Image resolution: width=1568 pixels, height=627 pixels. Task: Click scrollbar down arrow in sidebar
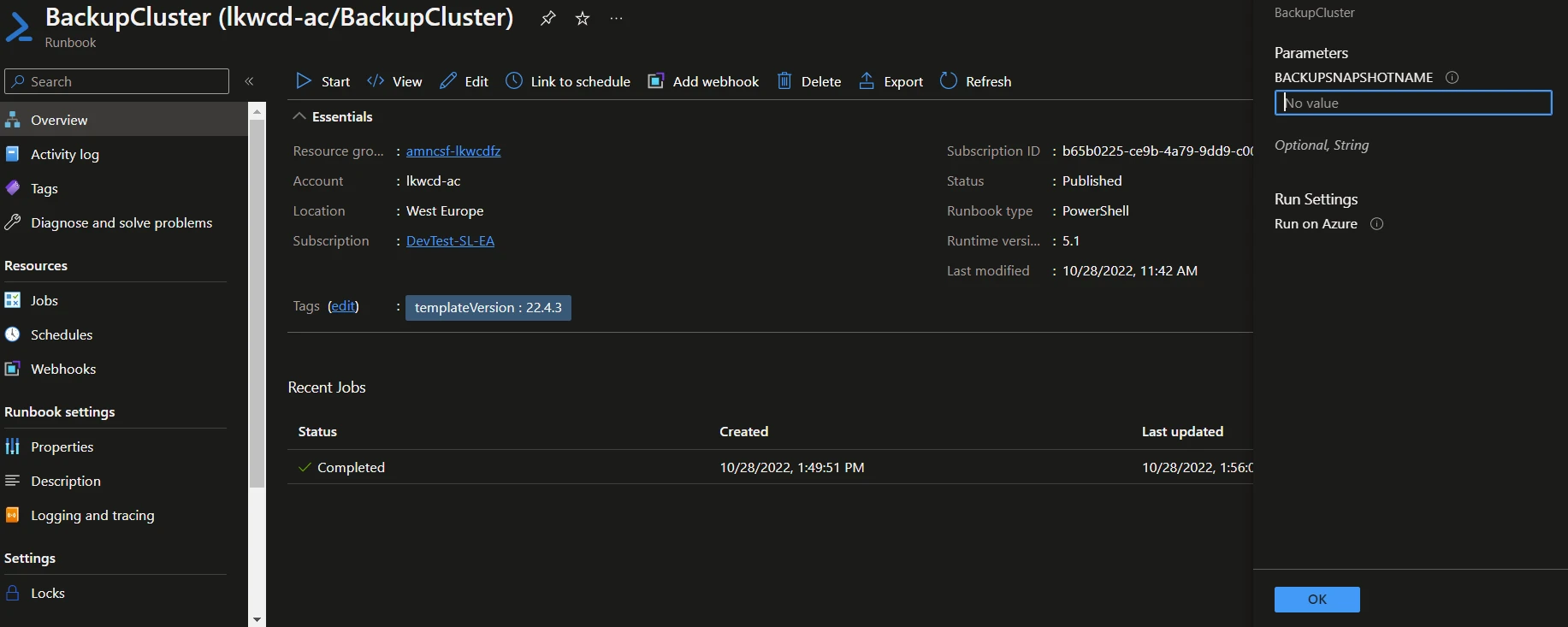[257, 618]
